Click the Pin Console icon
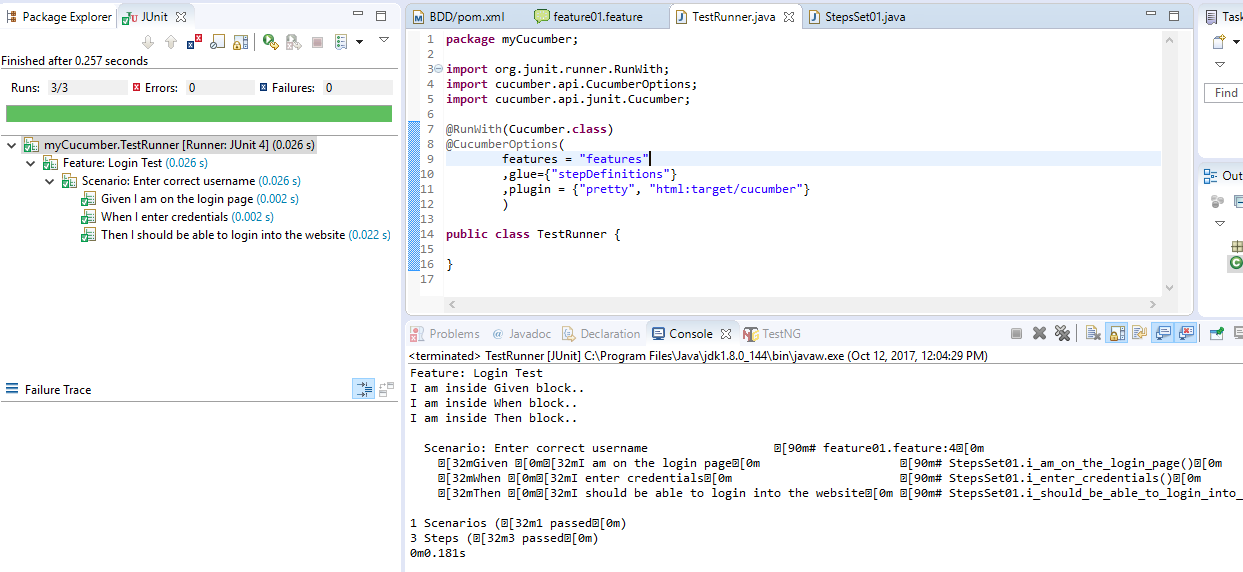 click(1217, 333)
